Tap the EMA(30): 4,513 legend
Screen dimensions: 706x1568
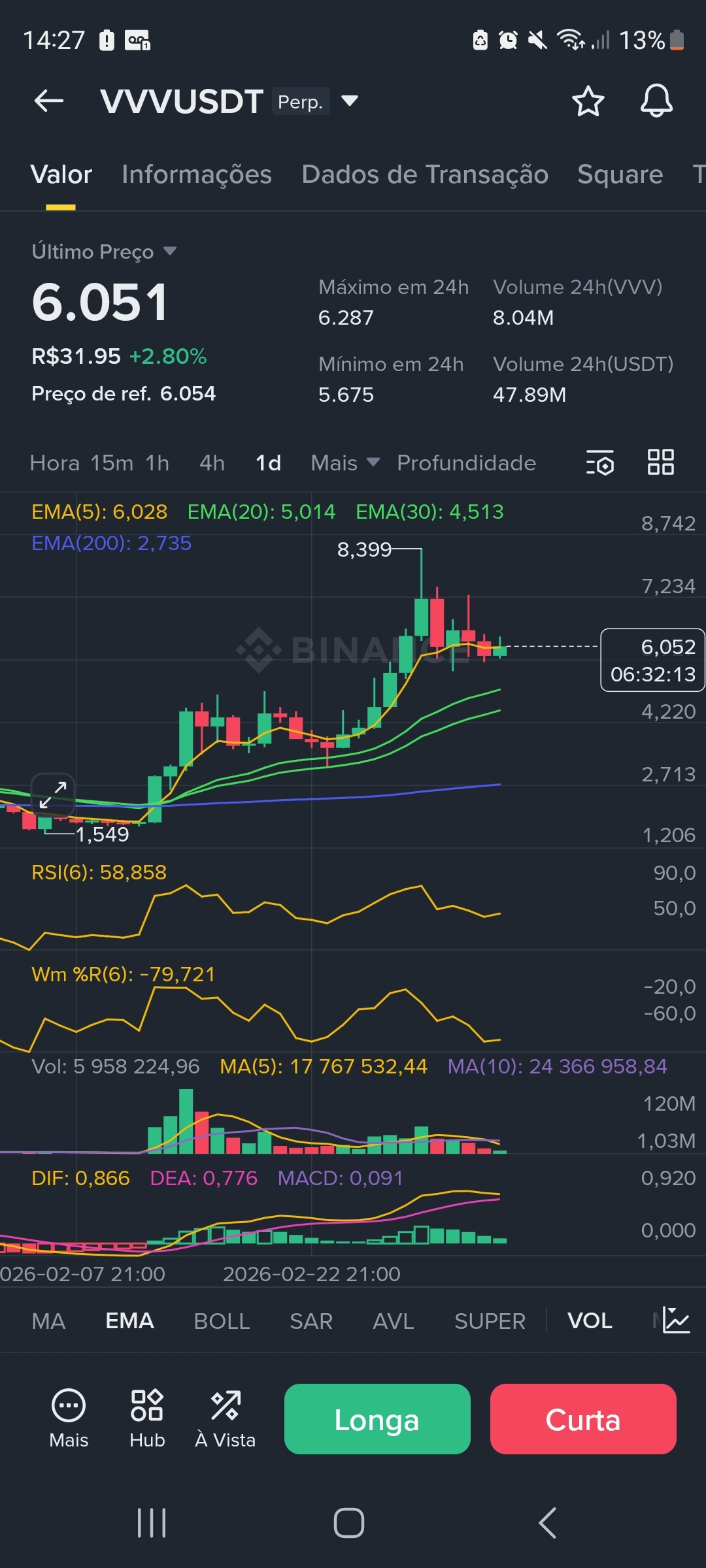pos(429,512)
